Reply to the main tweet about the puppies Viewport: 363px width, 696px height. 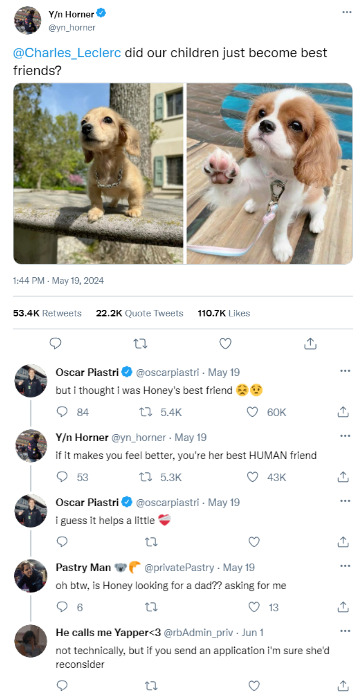[55, 343]
